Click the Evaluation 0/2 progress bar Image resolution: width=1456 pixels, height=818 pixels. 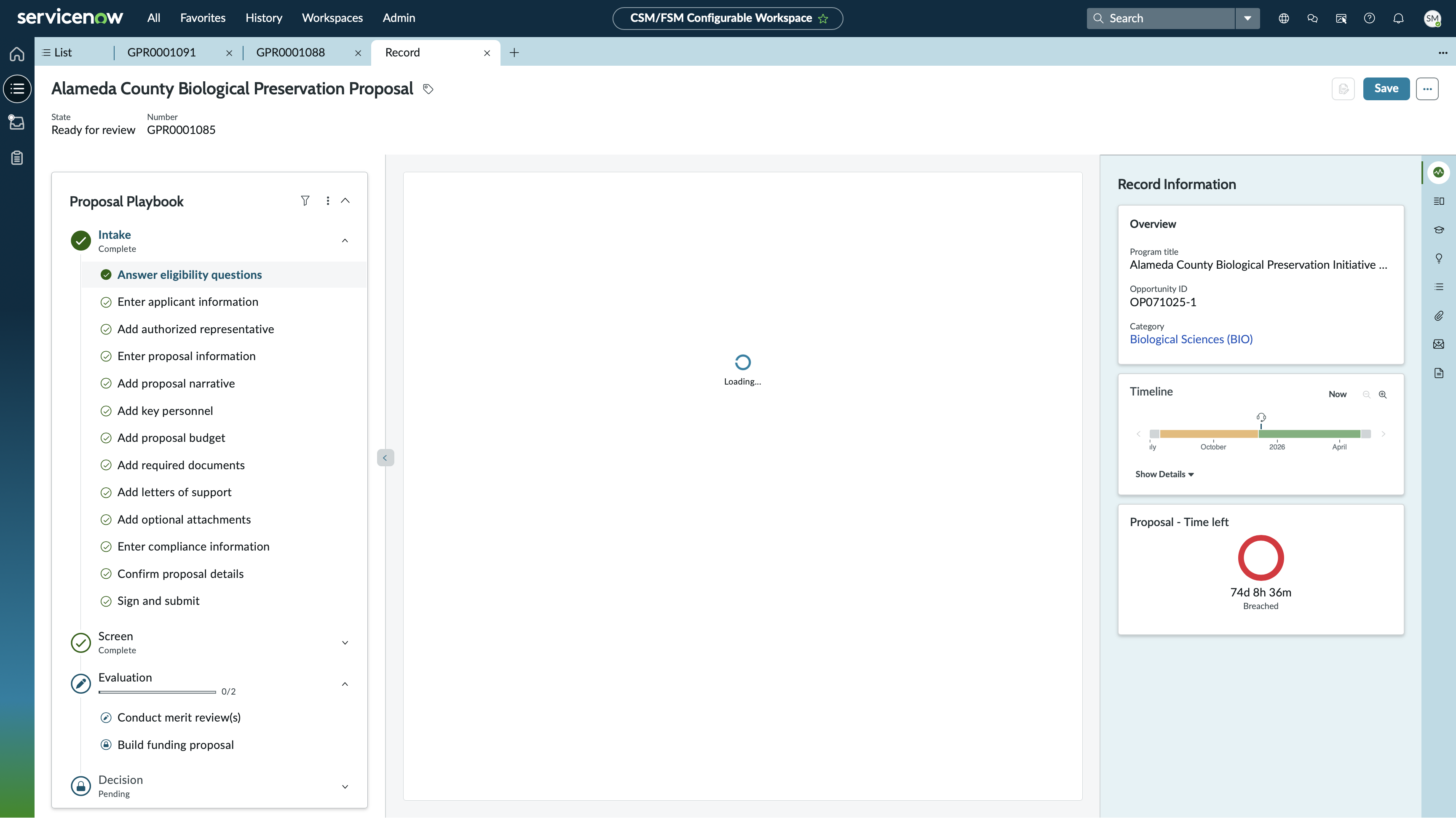click(x=157, y=692)
